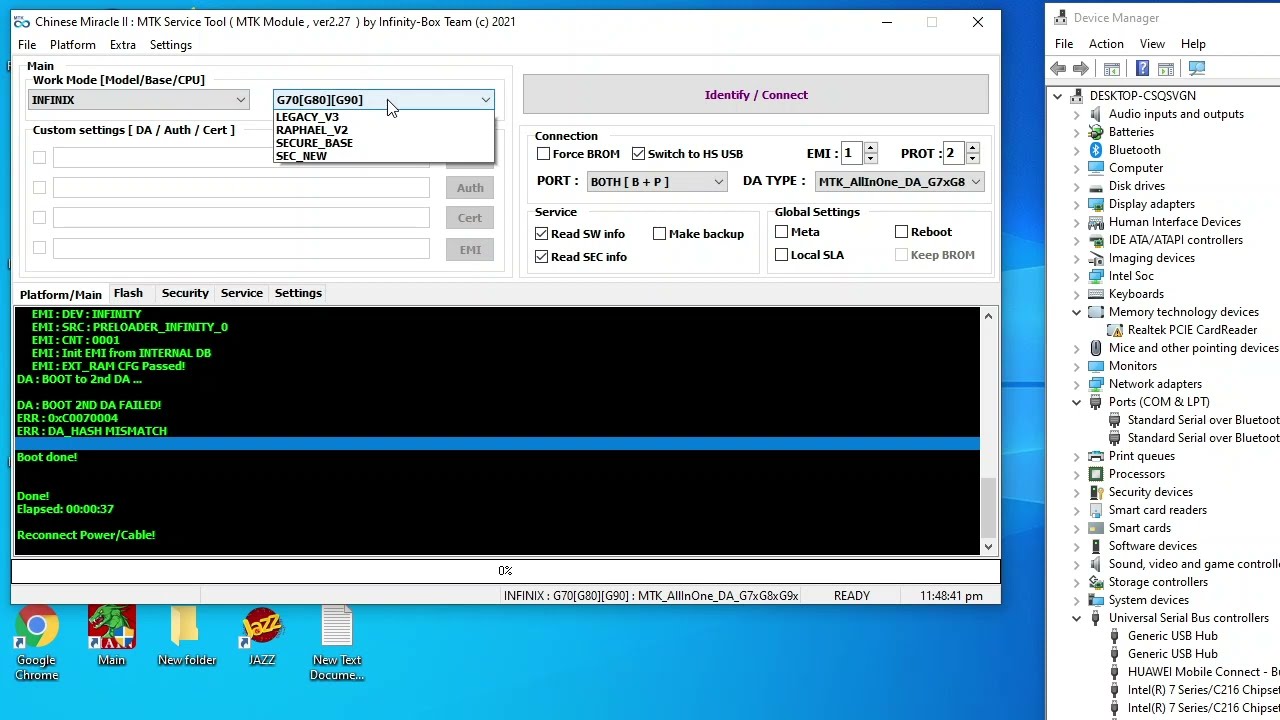This screenshot has width=1280, height=720.
Task: Select Processors category in Device Manager
Action: pyautogui.click(x=1136, y=474)
